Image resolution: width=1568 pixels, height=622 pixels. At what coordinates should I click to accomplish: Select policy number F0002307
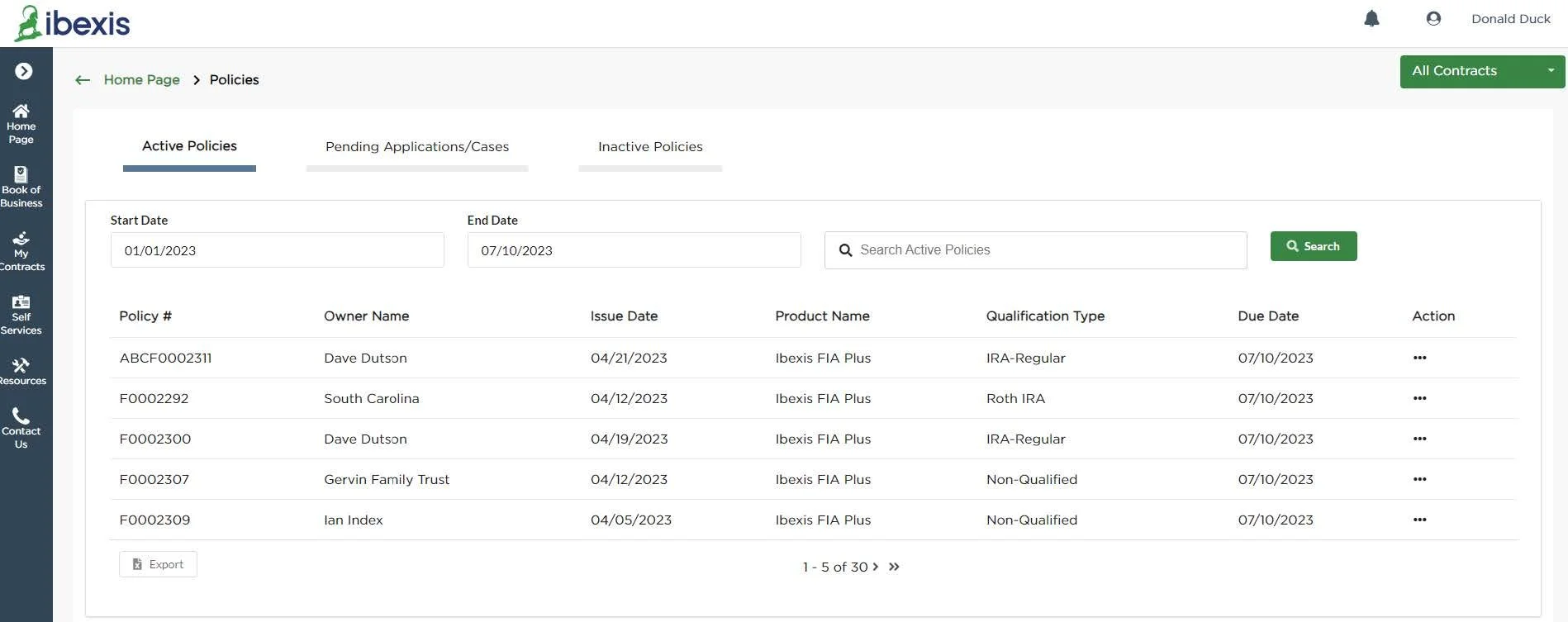154,479
